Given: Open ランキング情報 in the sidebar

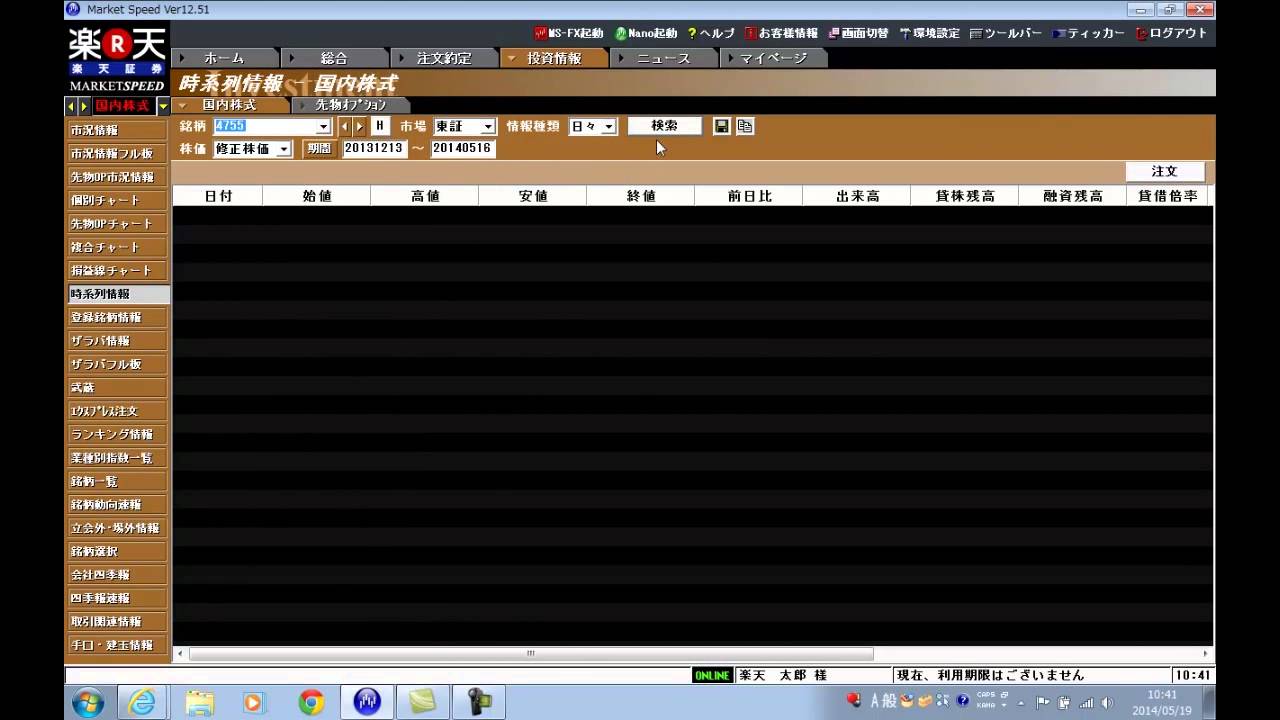Looking at the screenshot, I should [117, 434].
